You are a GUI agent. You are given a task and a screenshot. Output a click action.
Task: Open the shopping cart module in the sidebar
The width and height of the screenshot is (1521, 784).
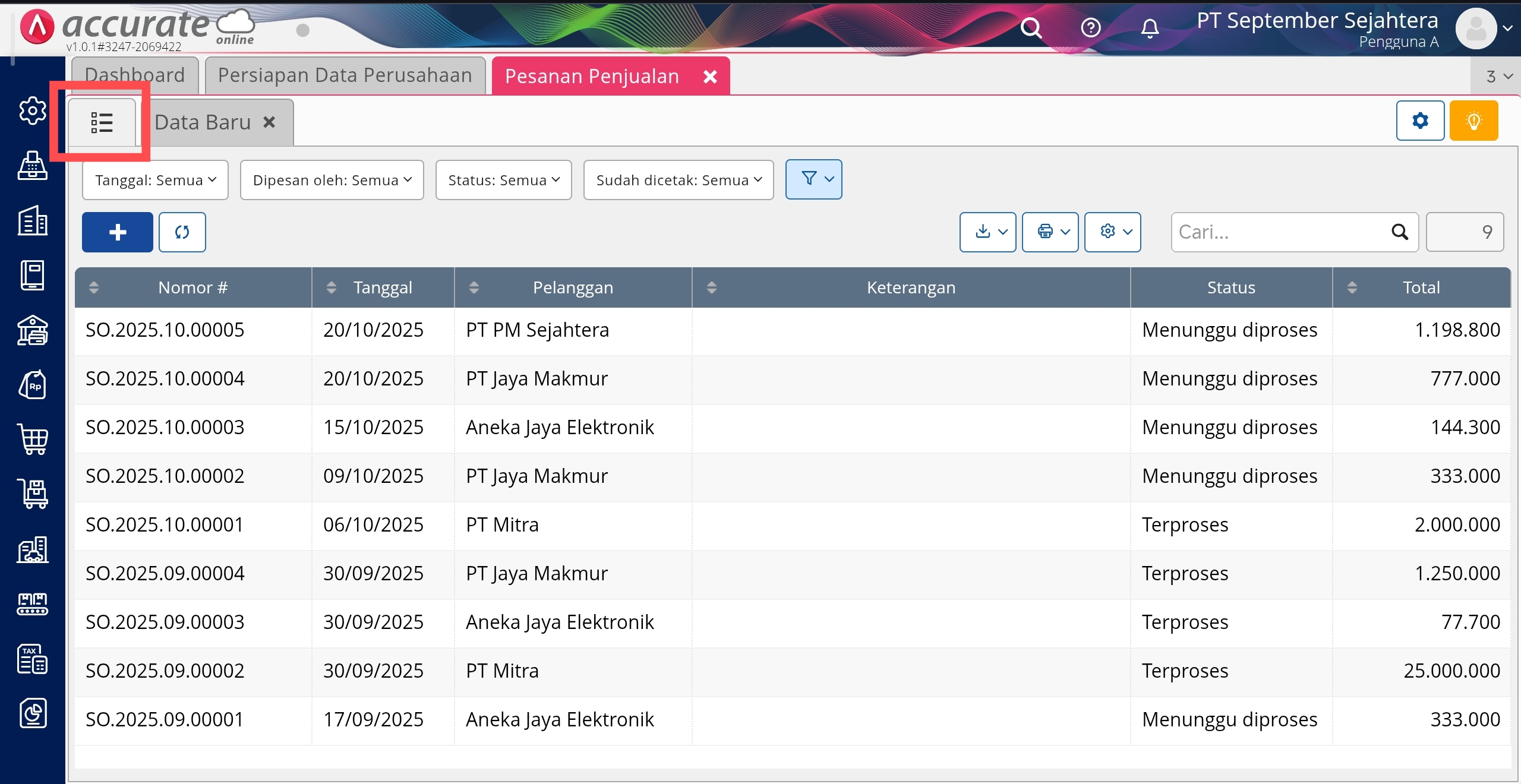[x=33, y=440]
